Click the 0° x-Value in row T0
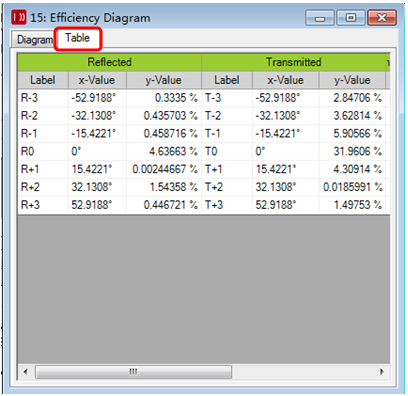Screen dimensions: 408x396 click(x=286, y=151)
